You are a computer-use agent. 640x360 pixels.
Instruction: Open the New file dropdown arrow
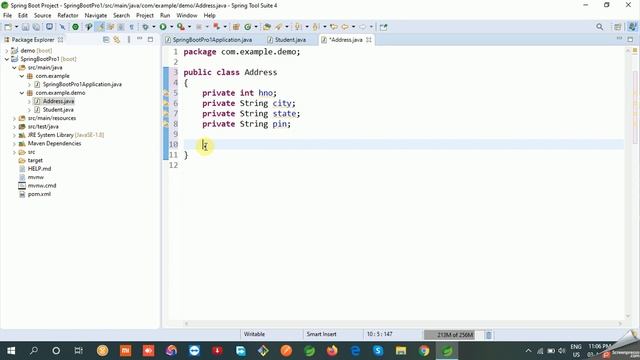pos(16,27)
